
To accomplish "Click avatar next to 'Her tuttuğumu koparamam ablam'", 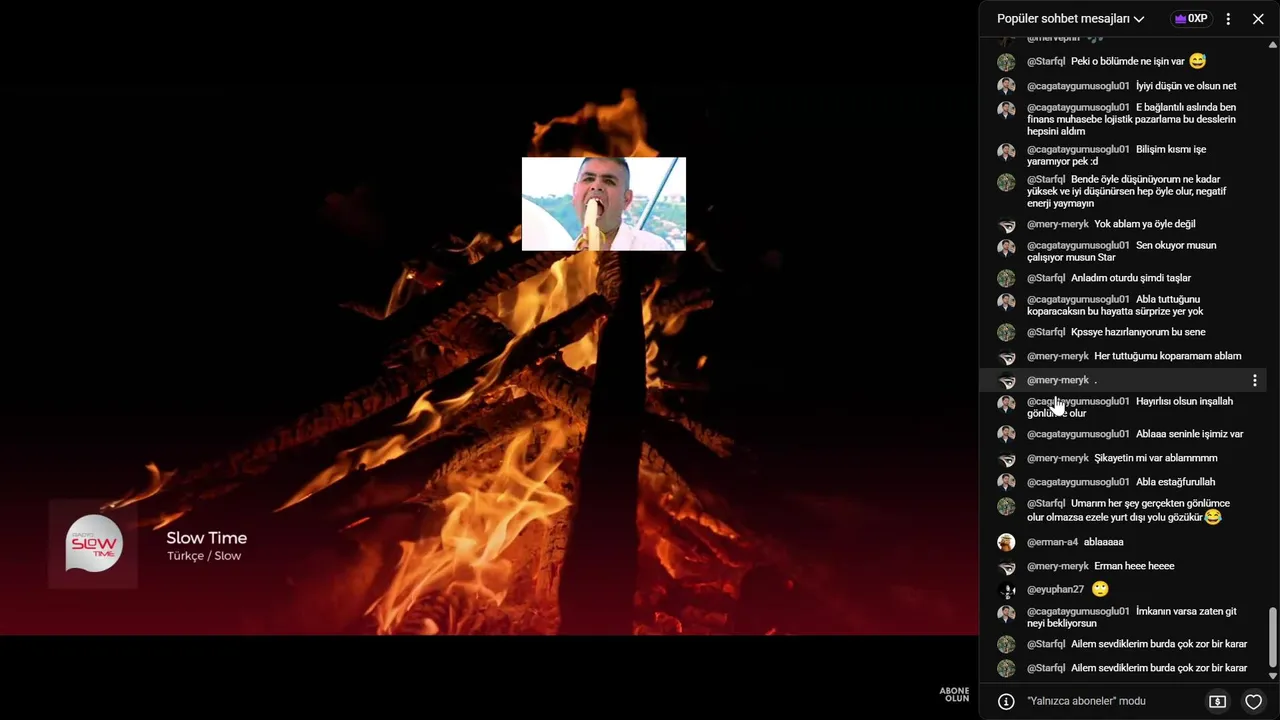I will click(x=1006, y=358).
